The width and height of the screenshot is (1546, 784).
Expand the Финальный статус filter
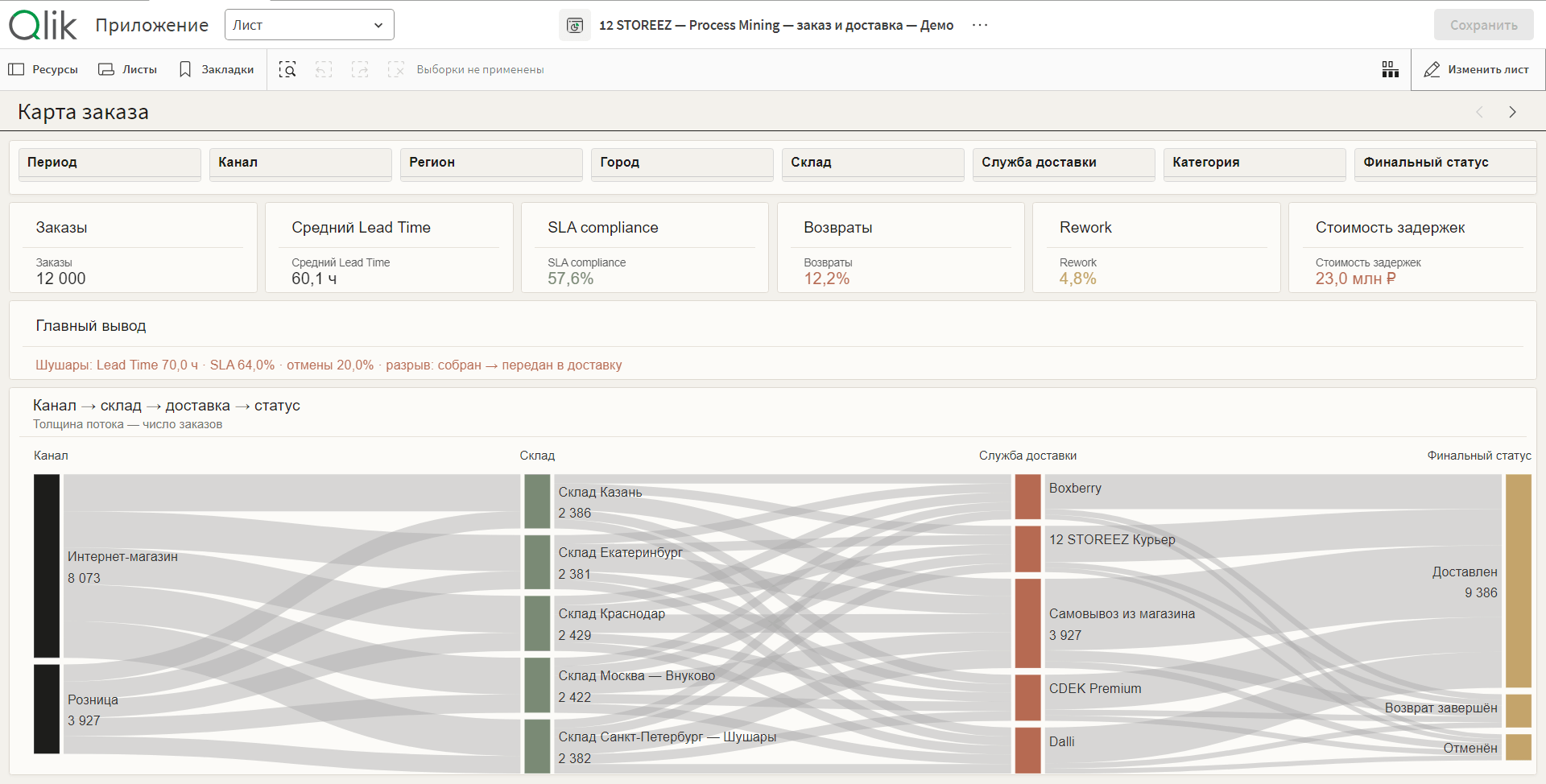(x=1445, y=163)
